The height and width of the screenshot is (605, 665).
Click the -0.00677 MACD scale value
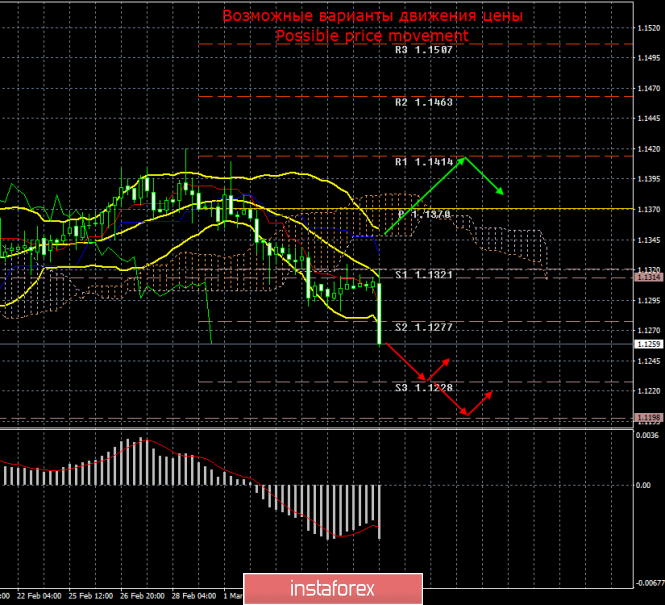coord(649,583)
